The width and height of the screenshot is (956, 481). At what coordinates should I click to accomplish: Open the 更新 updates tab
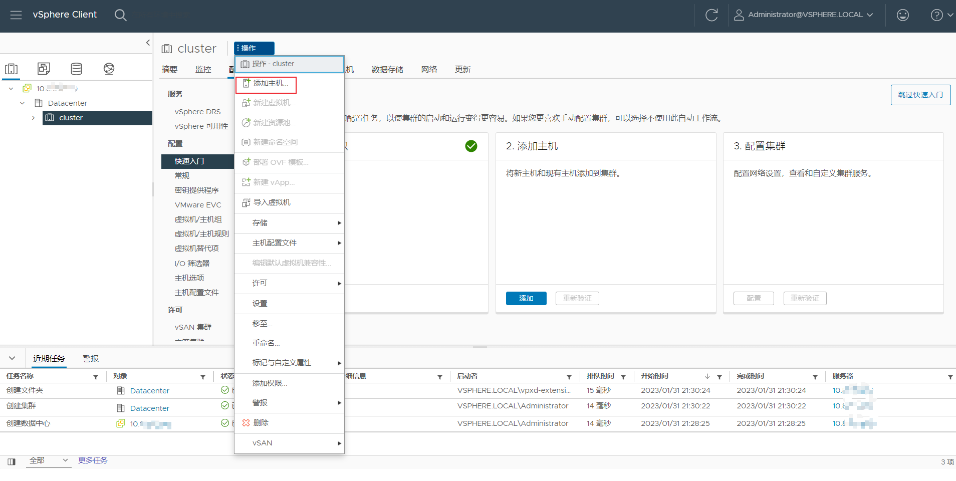463,69
